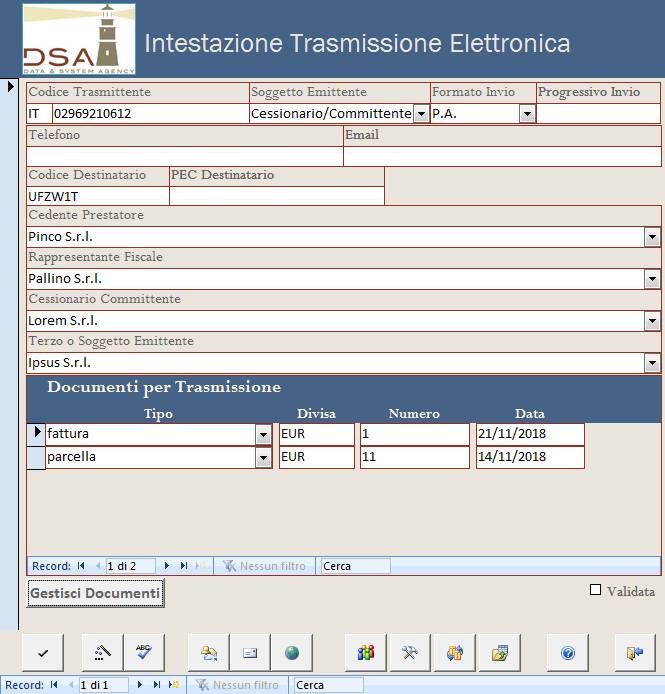Open the Cedente Prestatore dropdown list
This screenshot has width=665, height=694.
point(652,237)
